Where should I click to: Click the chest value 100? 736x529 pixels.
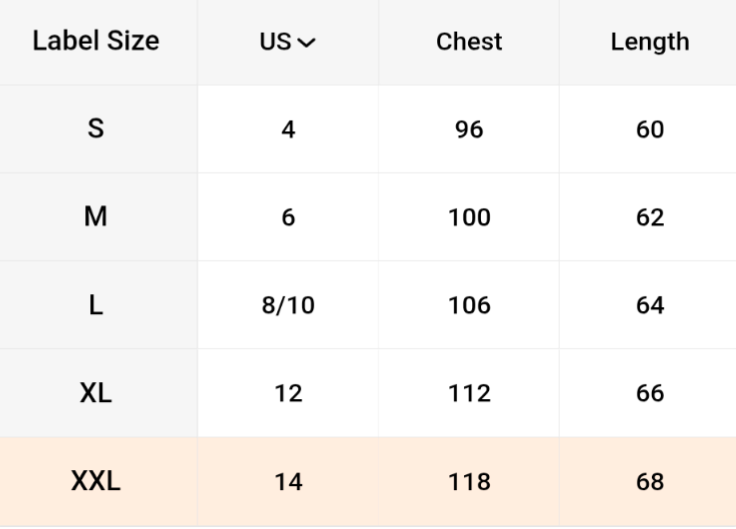pos(469,218)
